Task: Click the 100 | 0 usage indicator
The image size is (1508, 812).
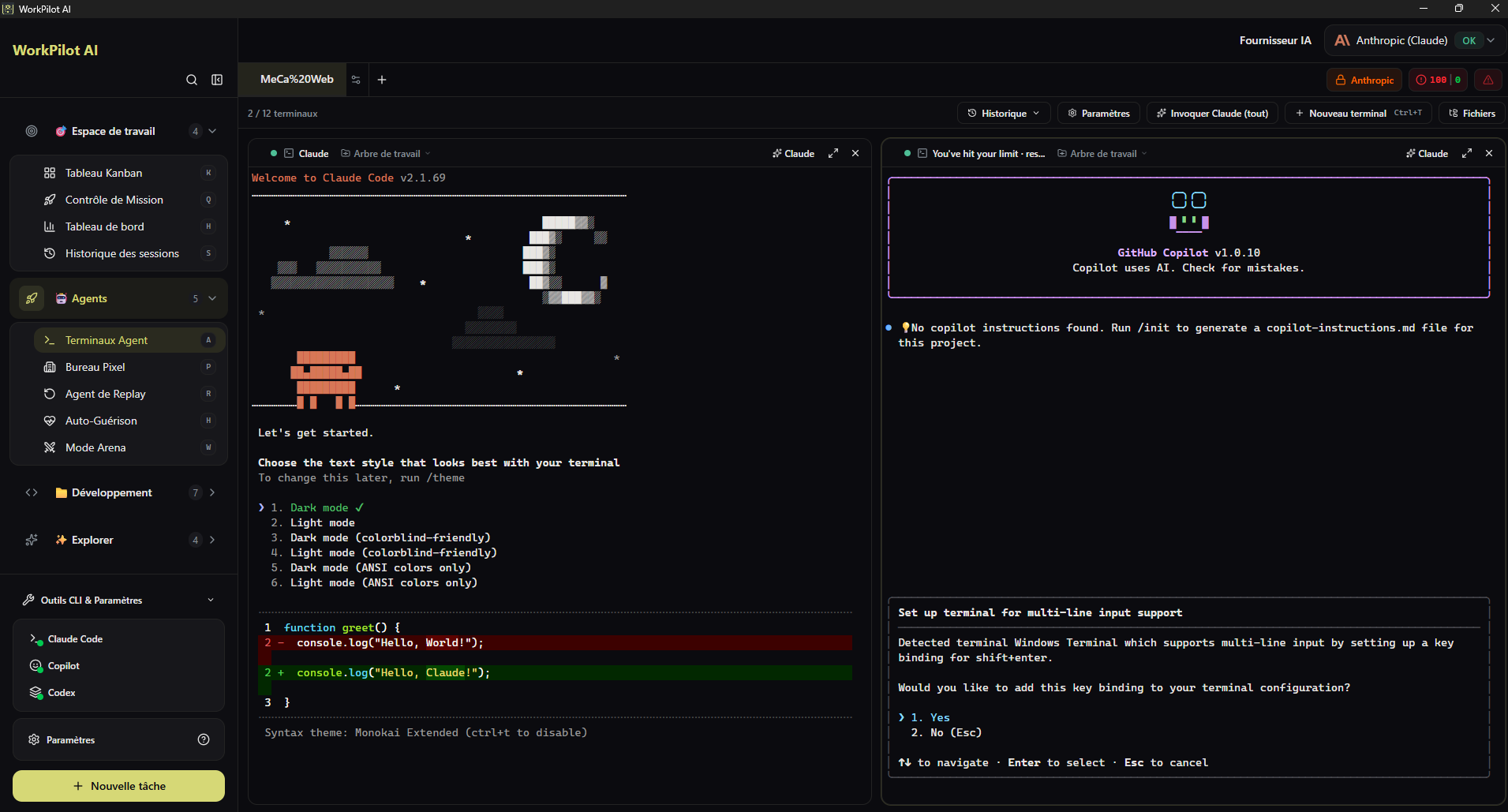Action: (1438, 80)
